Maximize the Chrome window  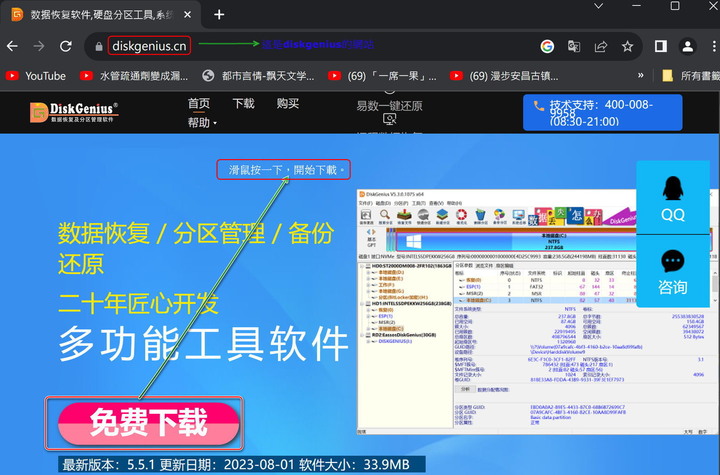[675, 6]
